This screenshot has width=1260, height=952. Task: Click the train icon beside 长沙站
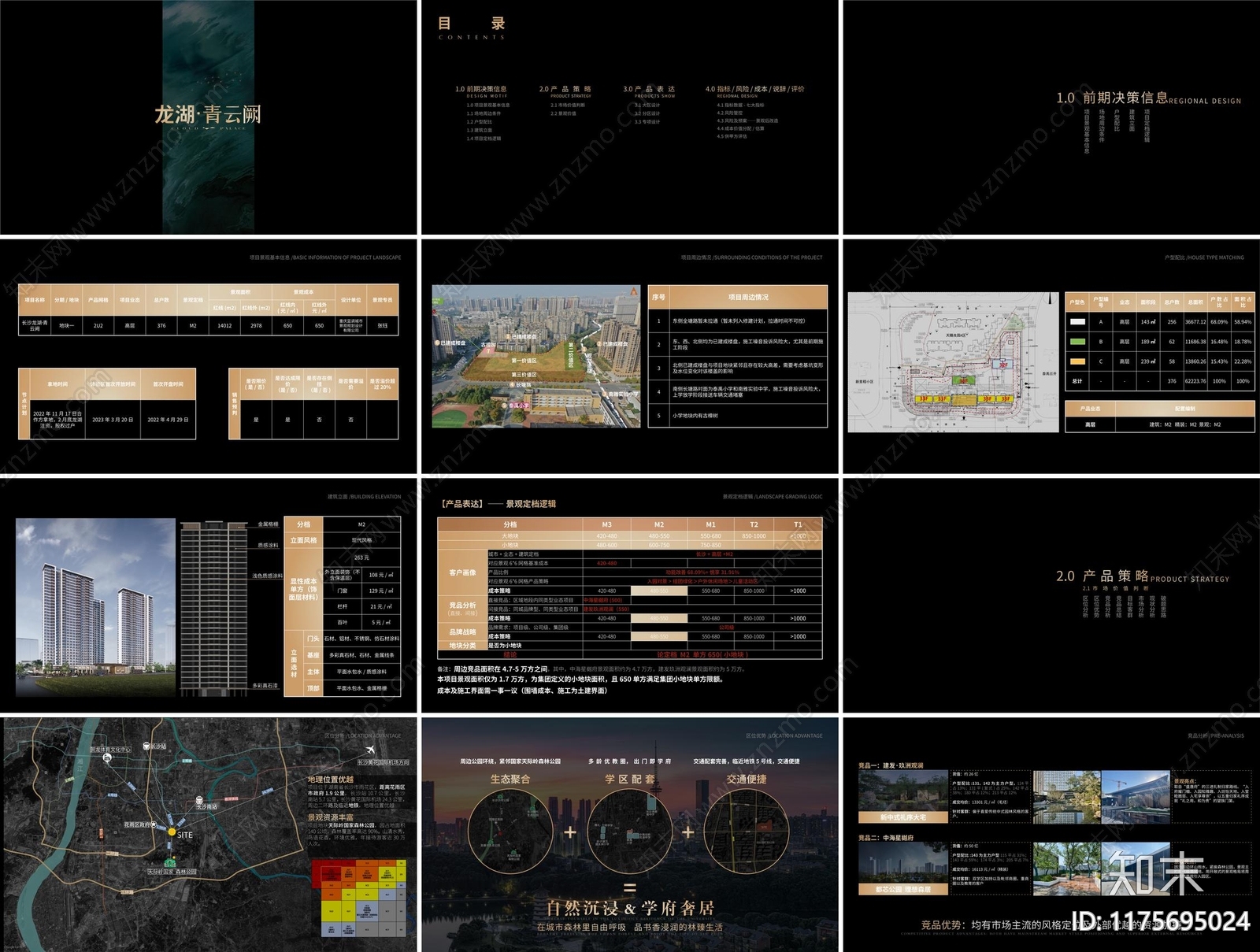click(x=146, y=746)
